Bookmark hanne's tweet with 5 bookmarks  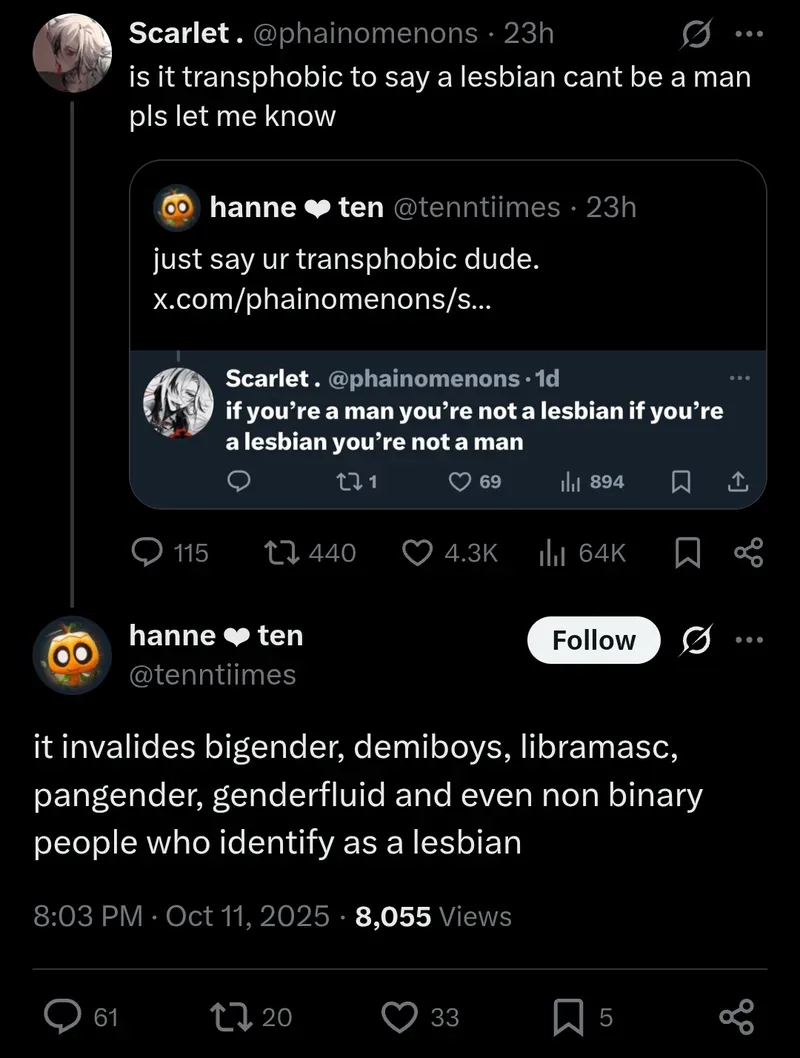click(568, 1017)
